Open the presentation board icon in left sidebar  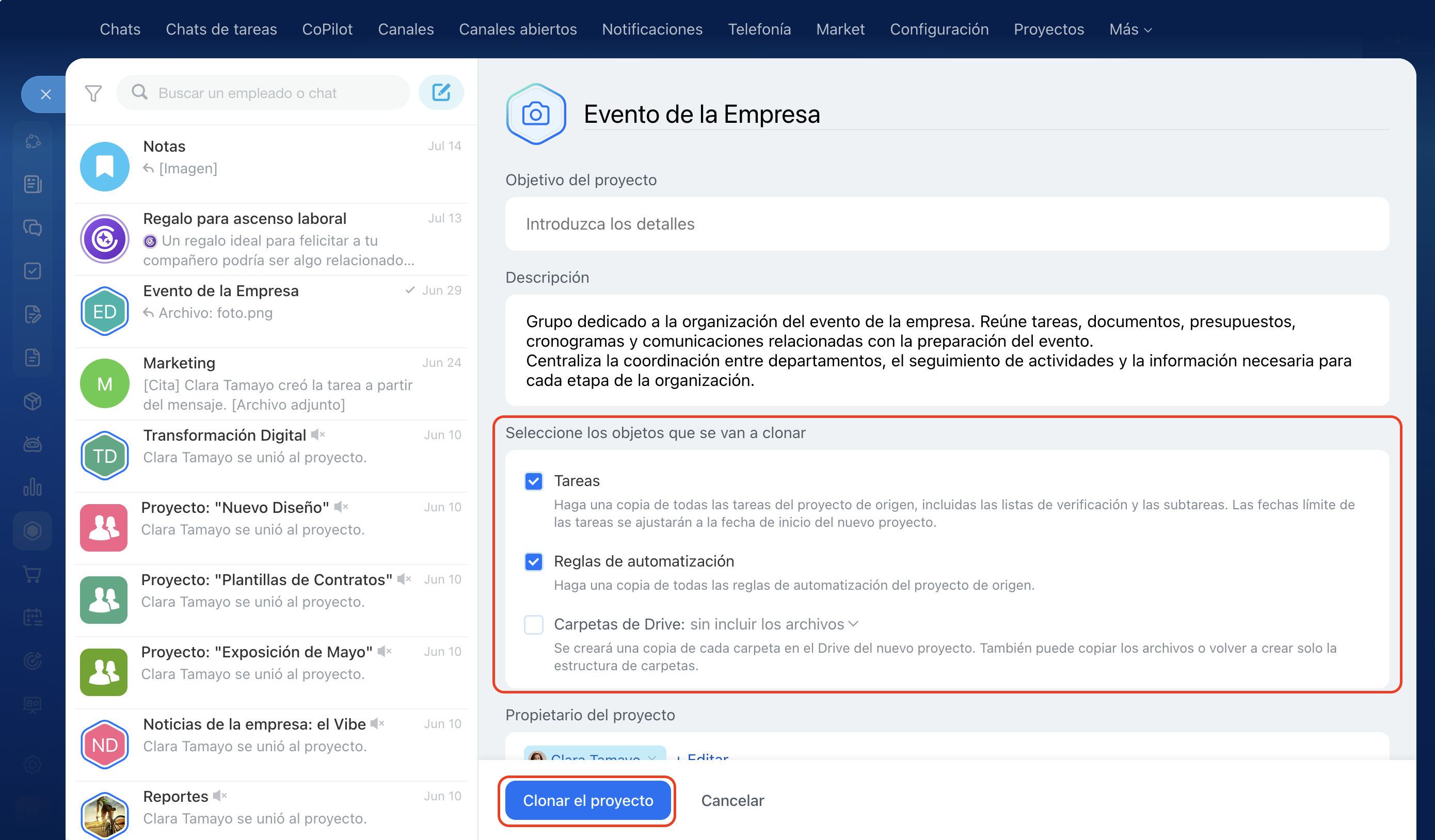[33, 704]
